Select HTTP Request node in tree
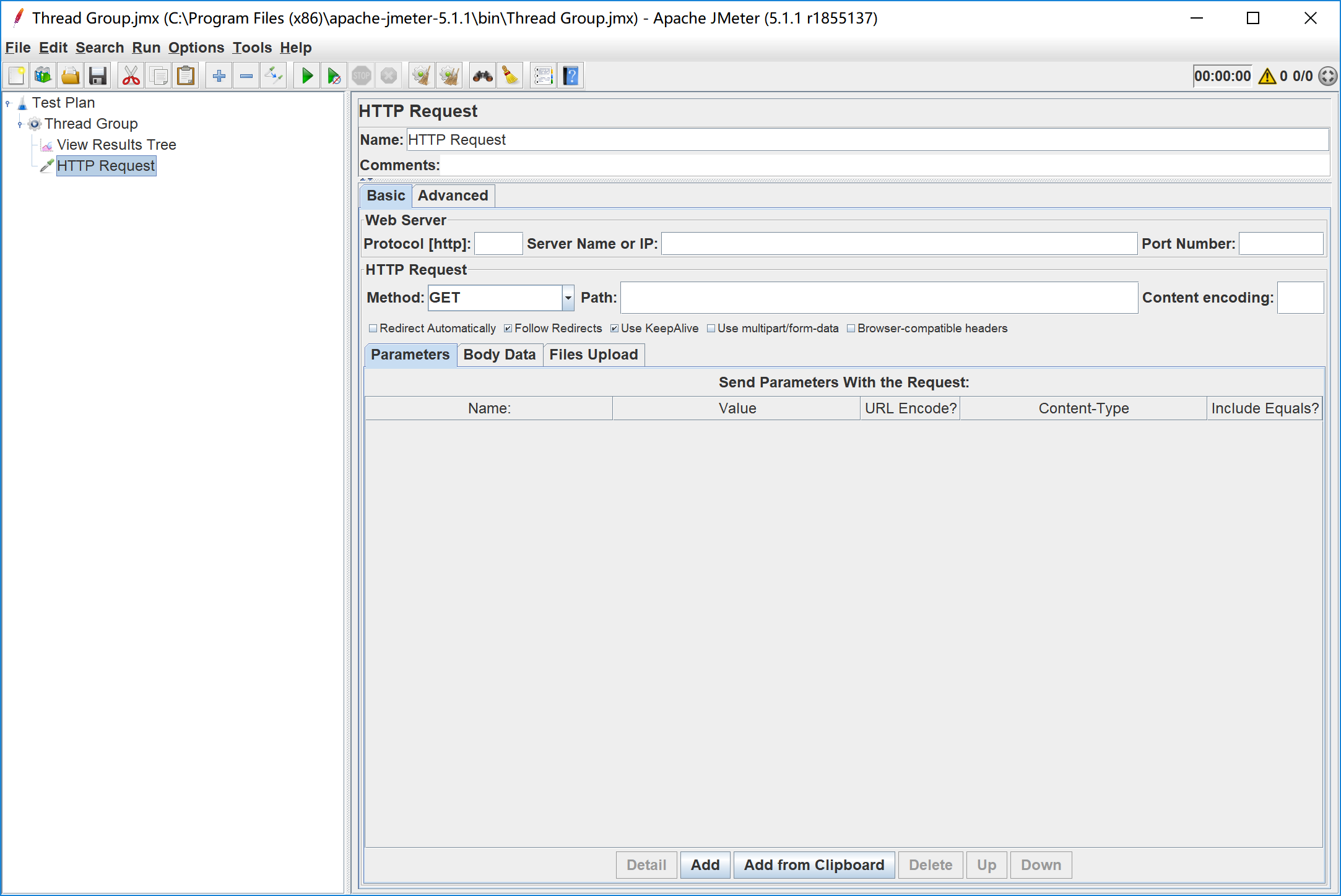The width and height of the screenshot is (1341, 896). click(x=106, y=166)
